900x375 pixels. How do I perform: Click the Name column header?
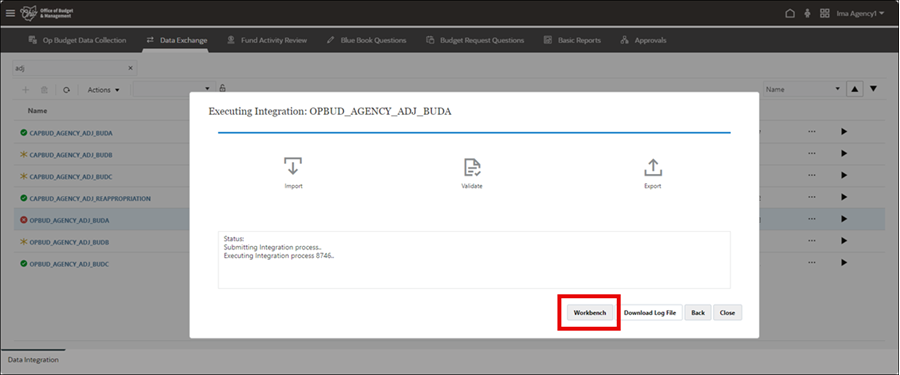(37, 110)
